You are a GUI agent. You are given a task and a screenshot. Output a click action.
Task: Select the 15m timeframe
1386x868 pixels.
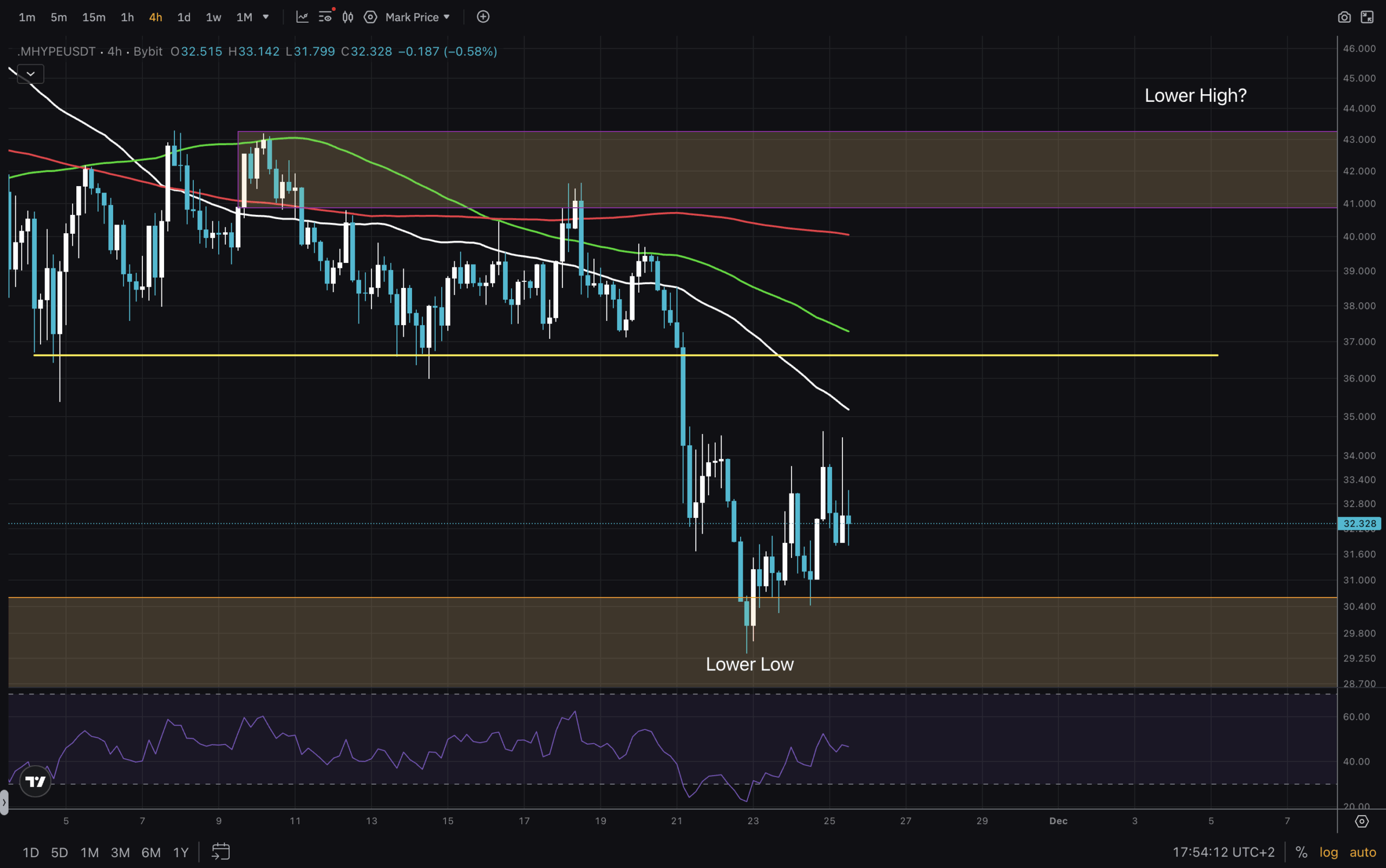tap(94, 17)
